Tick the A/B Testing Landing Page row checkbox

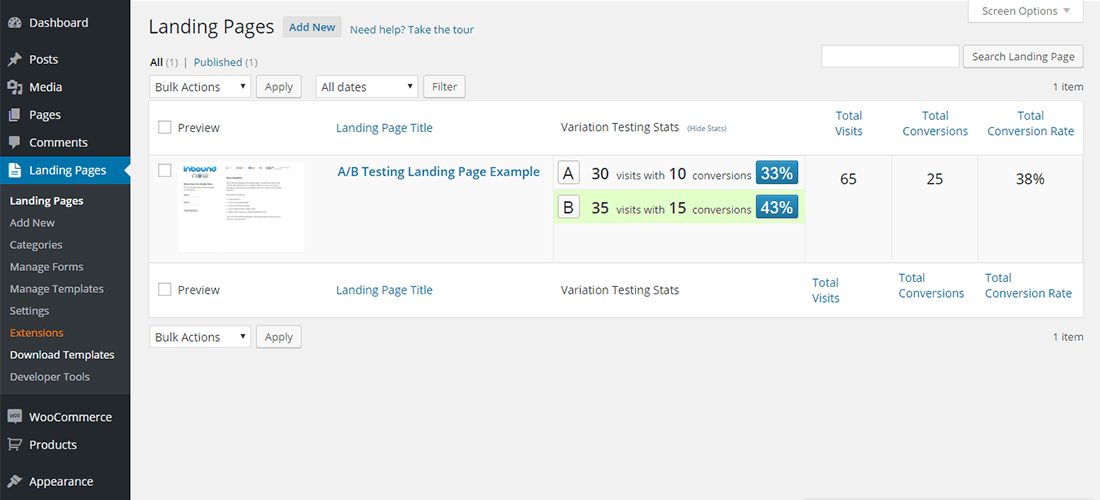[x=165, y=171]
